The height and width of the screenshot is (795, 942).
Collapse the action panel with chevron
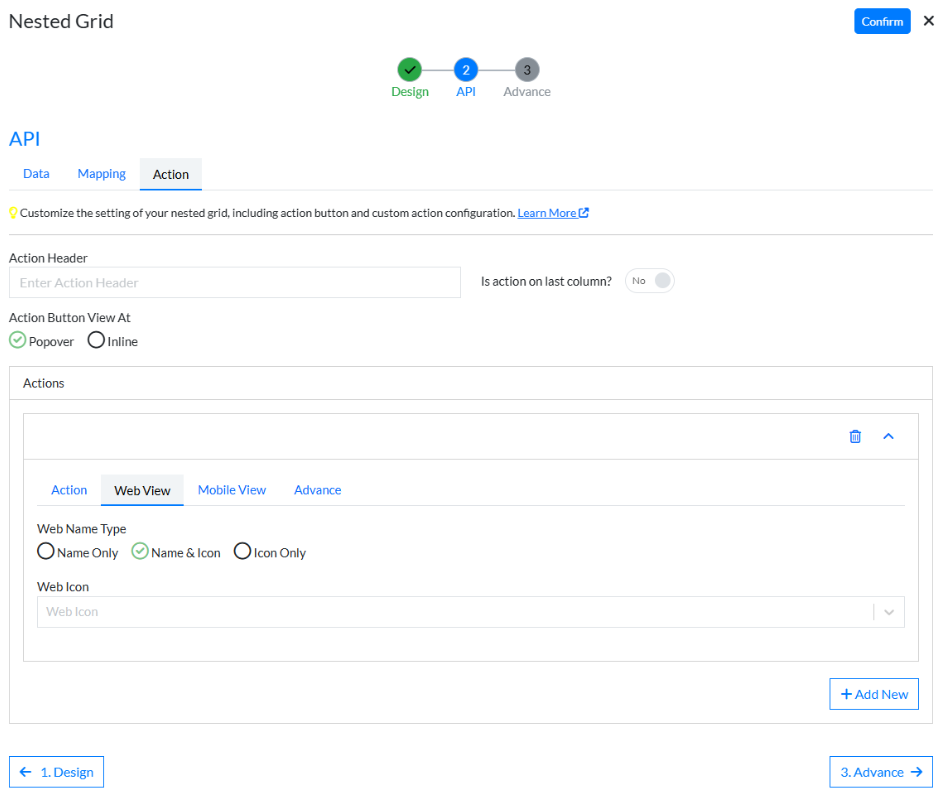pos(888,436)
